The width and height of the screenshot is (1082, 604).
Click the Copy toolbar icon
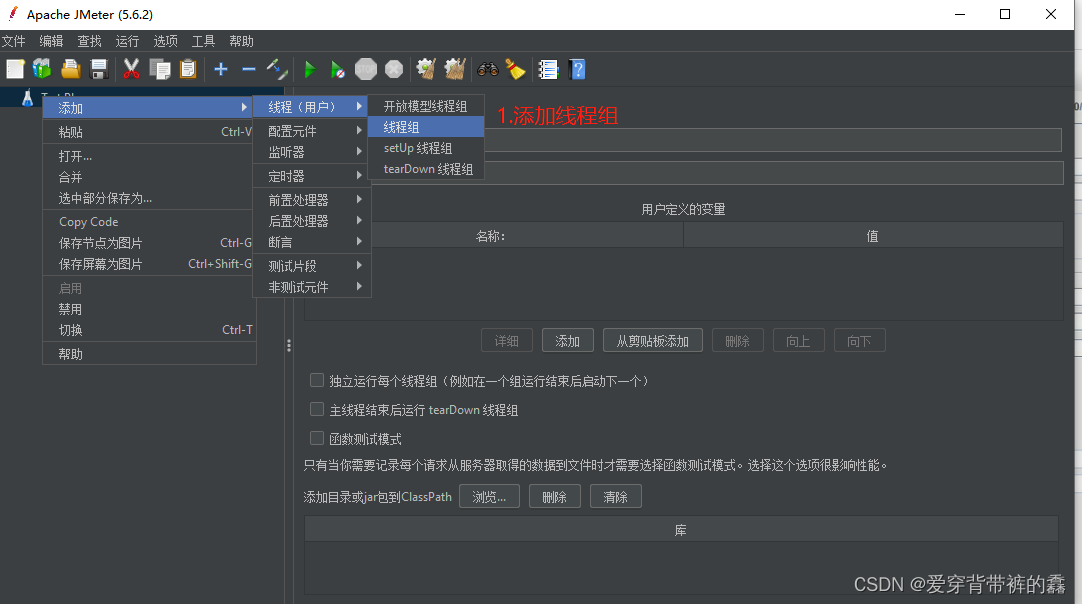[160, 69]
